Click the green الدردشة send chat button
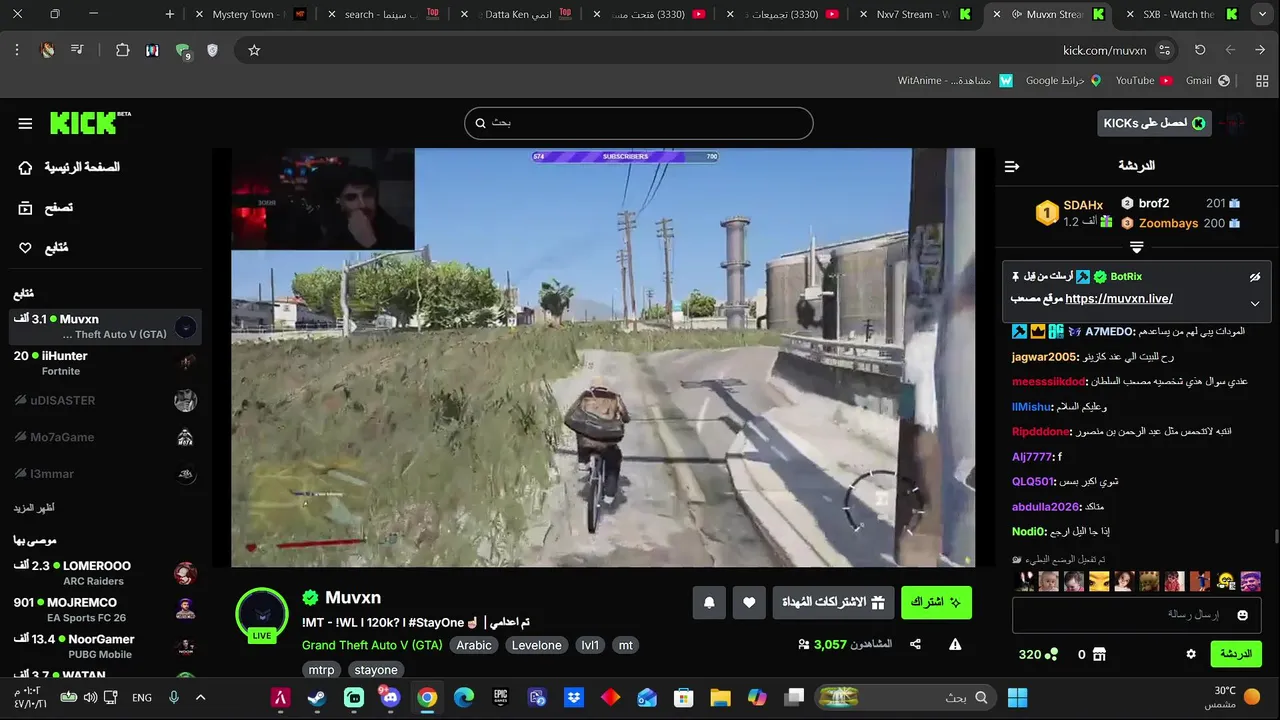The image size is (1280, 720). [1236, 654]
